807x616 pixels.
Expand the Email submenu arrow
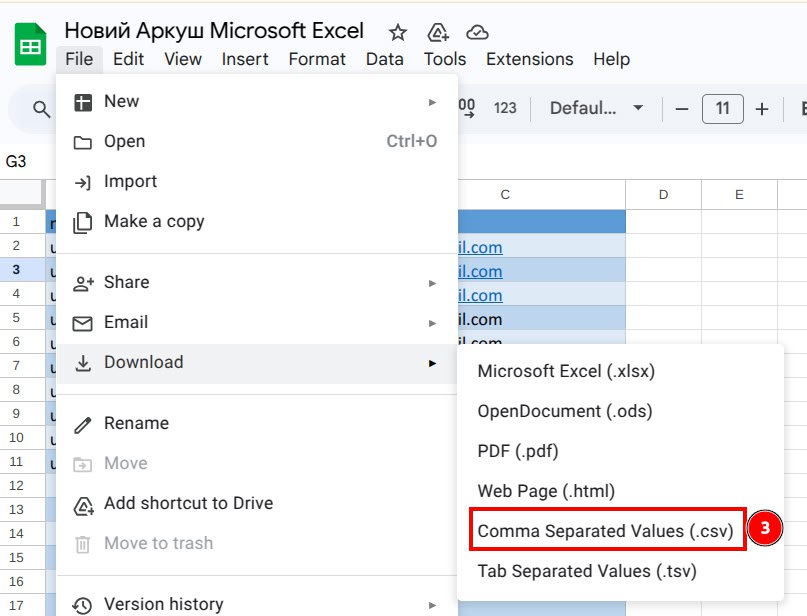click(x=432, y=323)
